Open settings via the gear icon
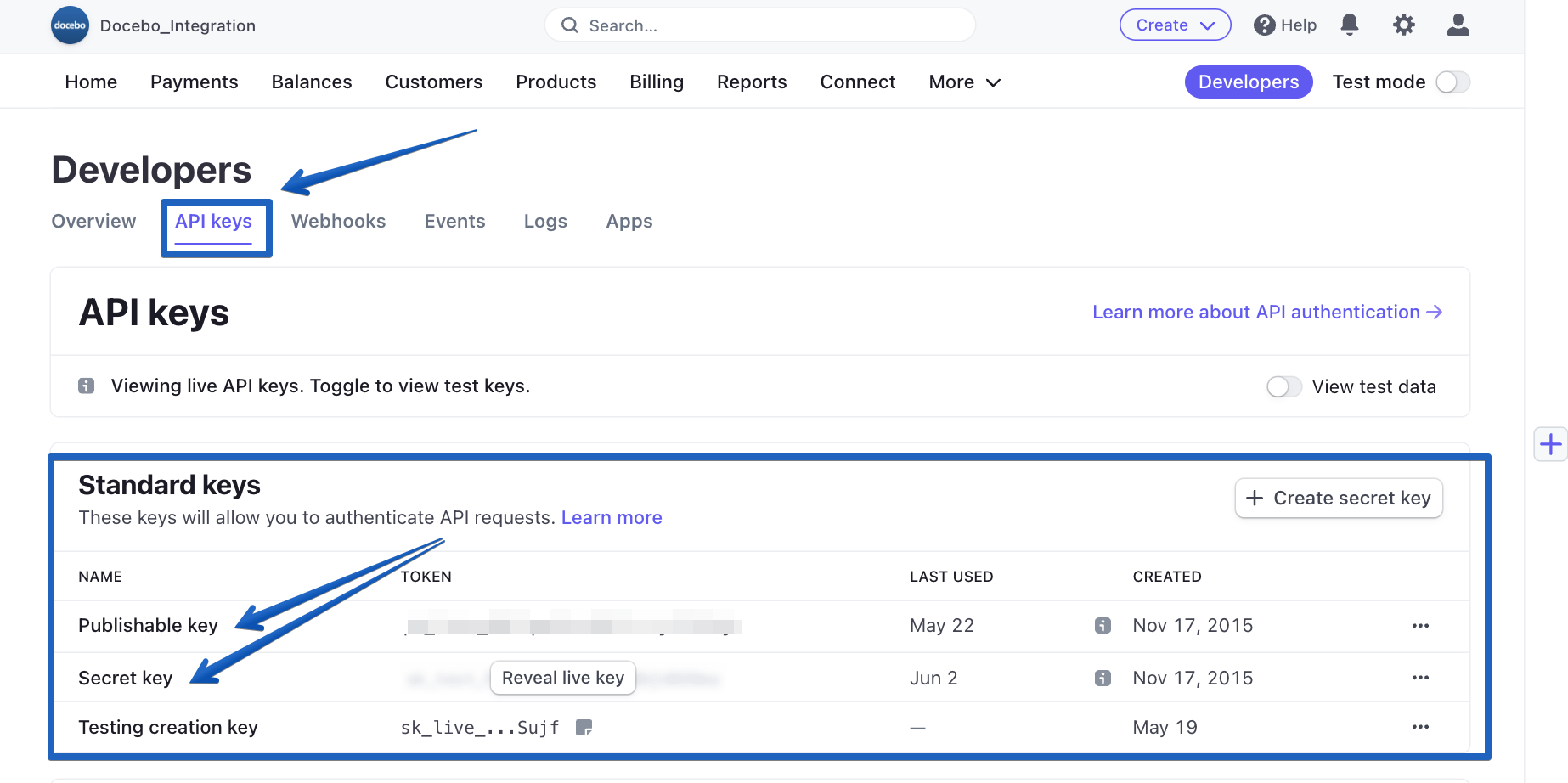This screenshot has width=1568, height=783. pos(1403,25)
